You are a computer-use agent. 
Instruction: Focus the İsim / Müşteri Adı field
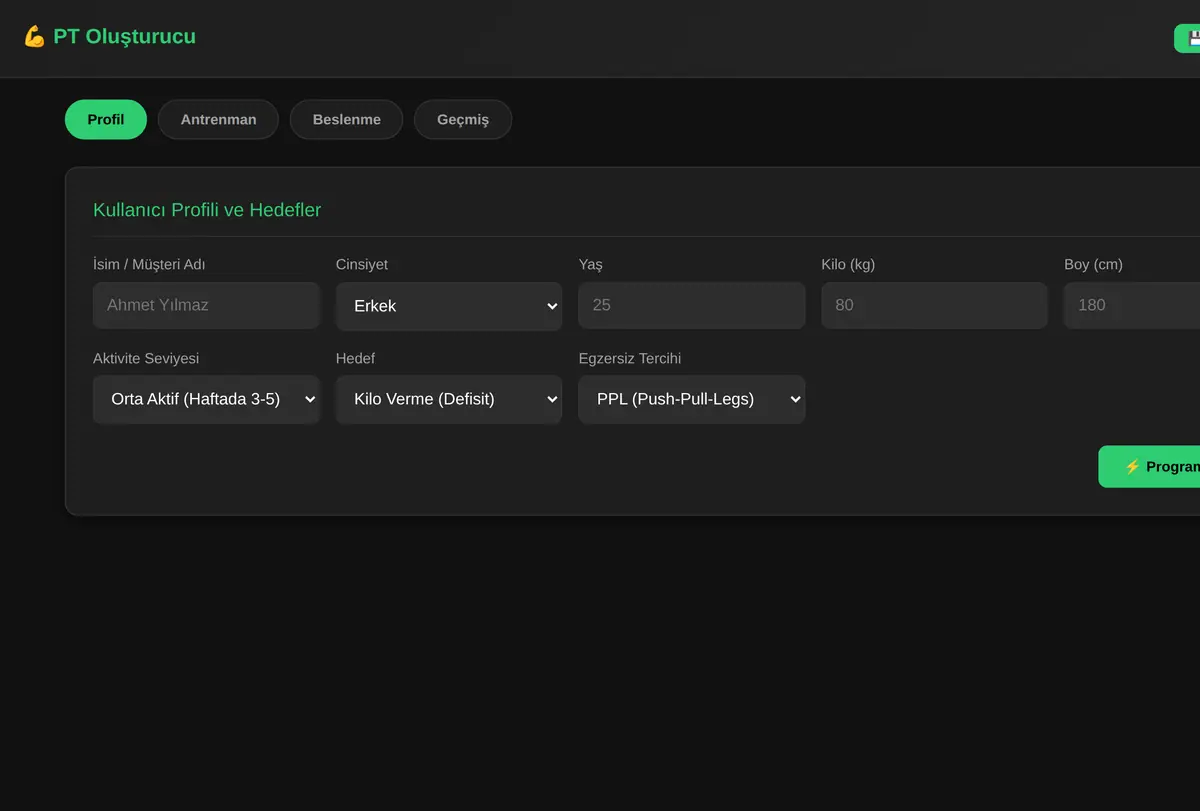click(x=206, y=305)
